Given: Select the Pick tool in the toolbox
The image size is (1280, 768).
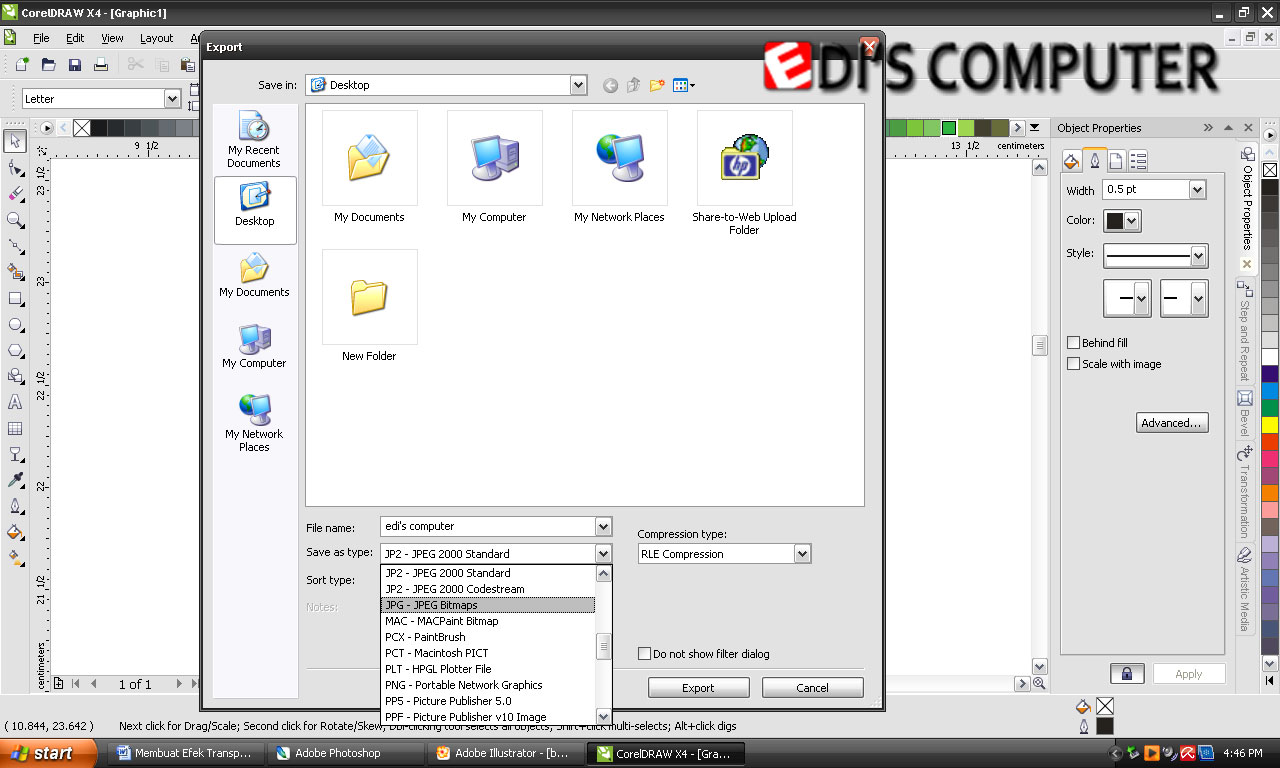Looking at the screenshot, I should (15, 141).
